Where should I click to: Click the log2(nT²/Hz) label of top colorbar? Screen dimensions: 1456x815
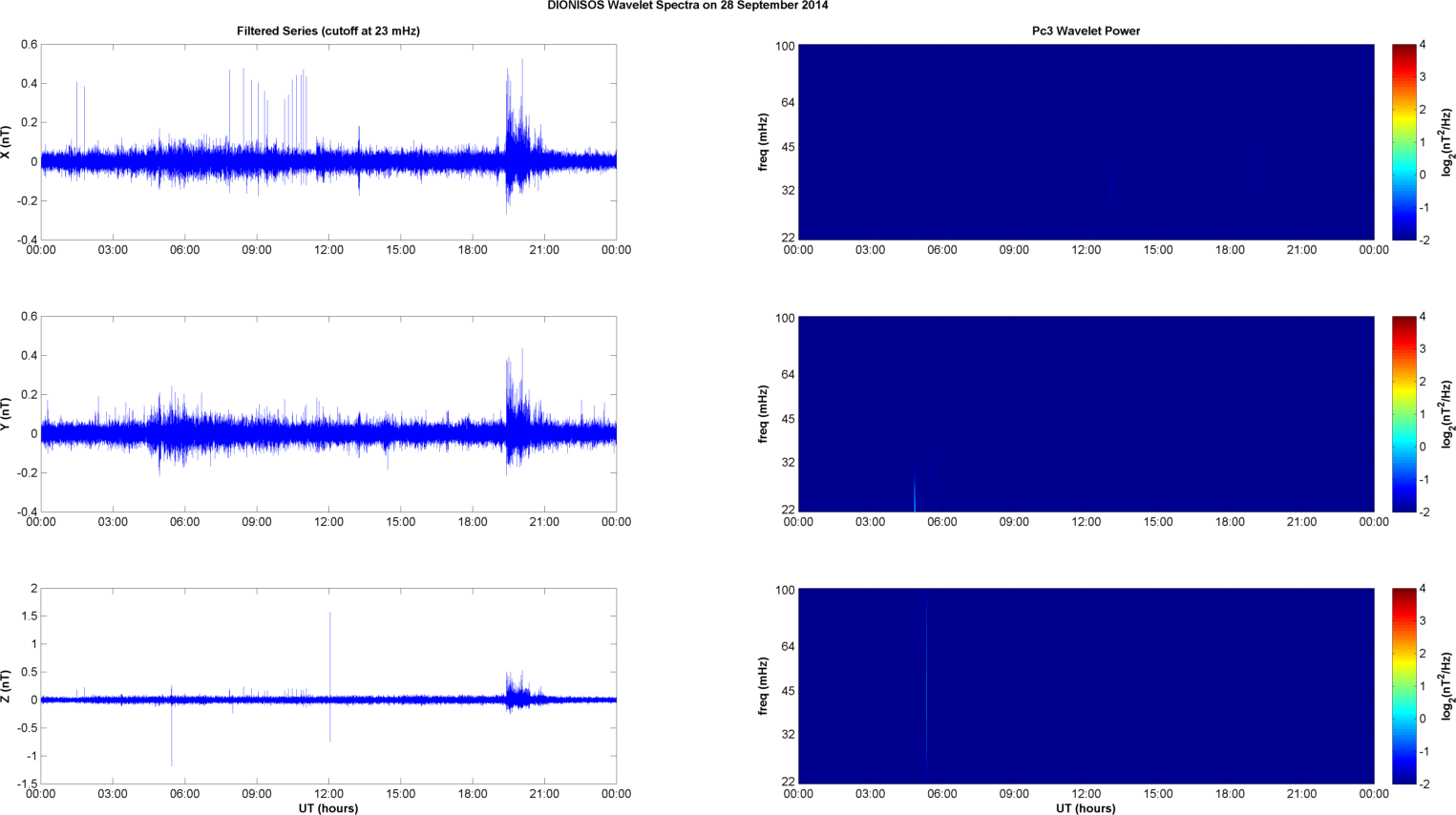click(x=1447, y=142)
